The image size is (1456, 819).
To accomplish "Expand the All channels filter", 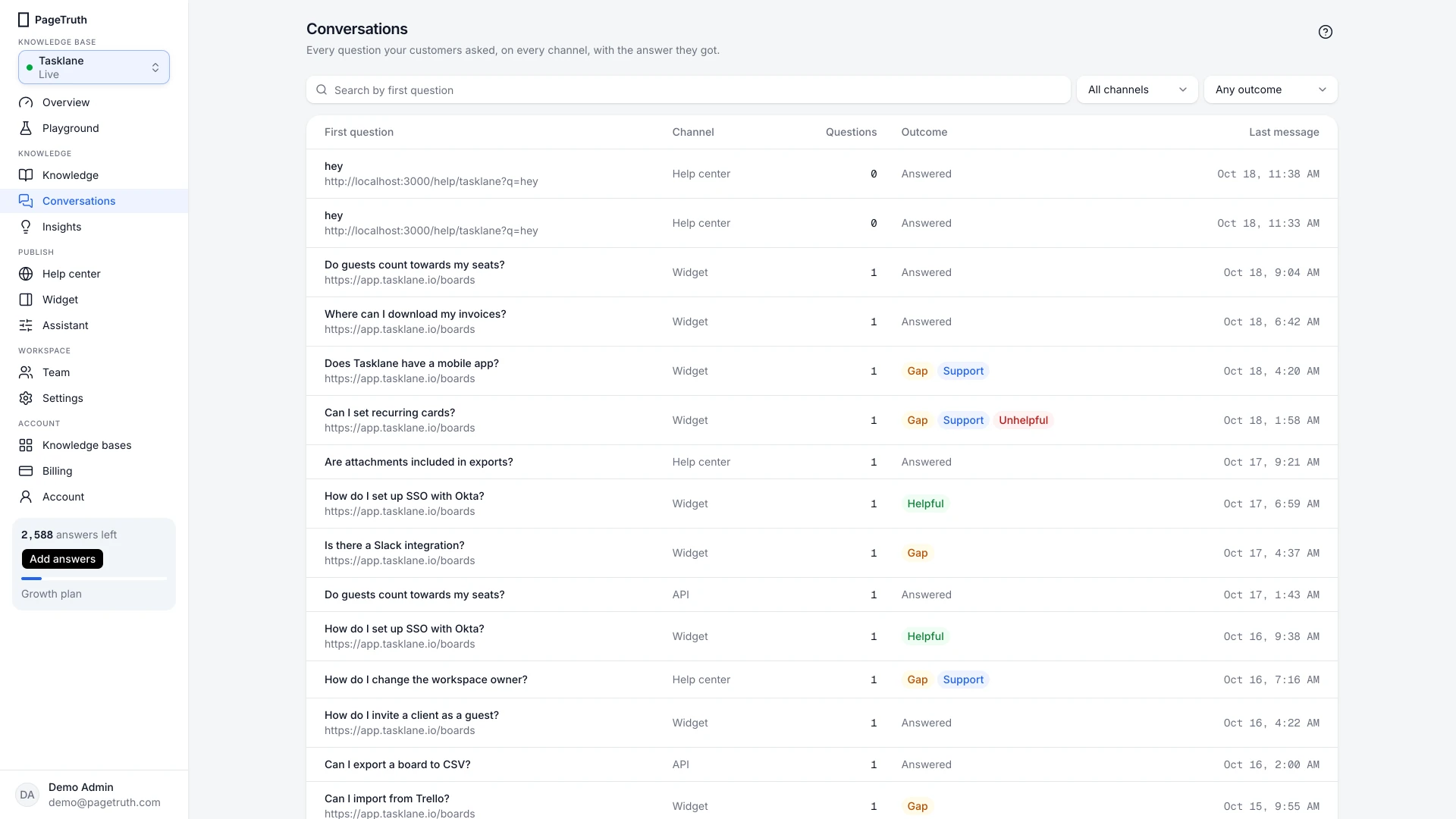I will [1137, 89].
